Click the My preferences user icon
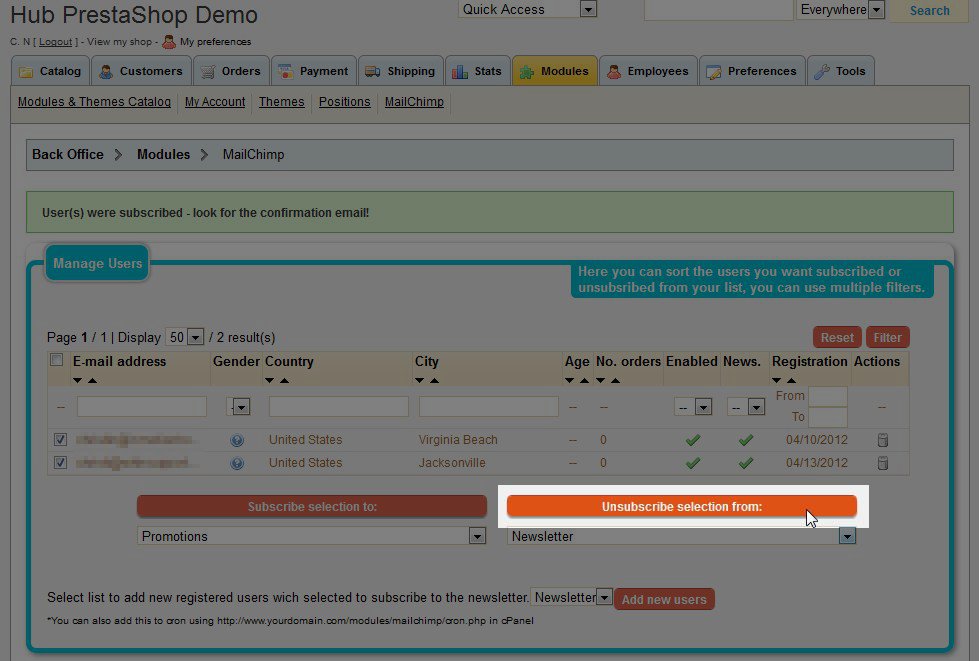The width and height of the screenshot is (979, 661). 169,42
